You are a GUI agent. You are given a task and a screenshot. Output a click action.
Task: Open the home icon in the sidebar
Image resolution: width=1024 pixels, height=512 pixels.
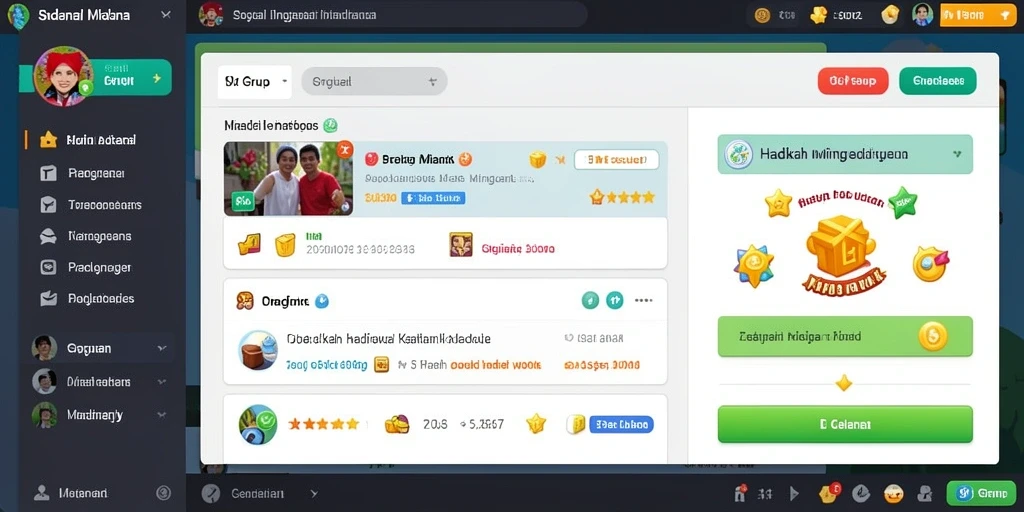pos(48,140)
